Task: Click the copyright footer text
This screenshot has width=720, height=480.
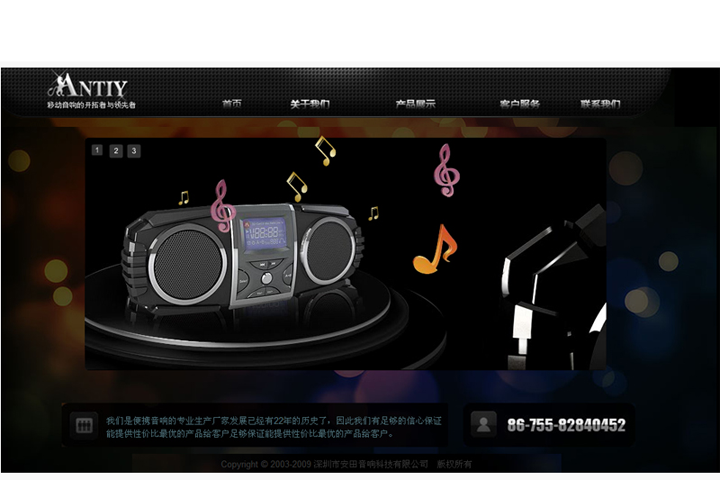Action: [345, 465]
